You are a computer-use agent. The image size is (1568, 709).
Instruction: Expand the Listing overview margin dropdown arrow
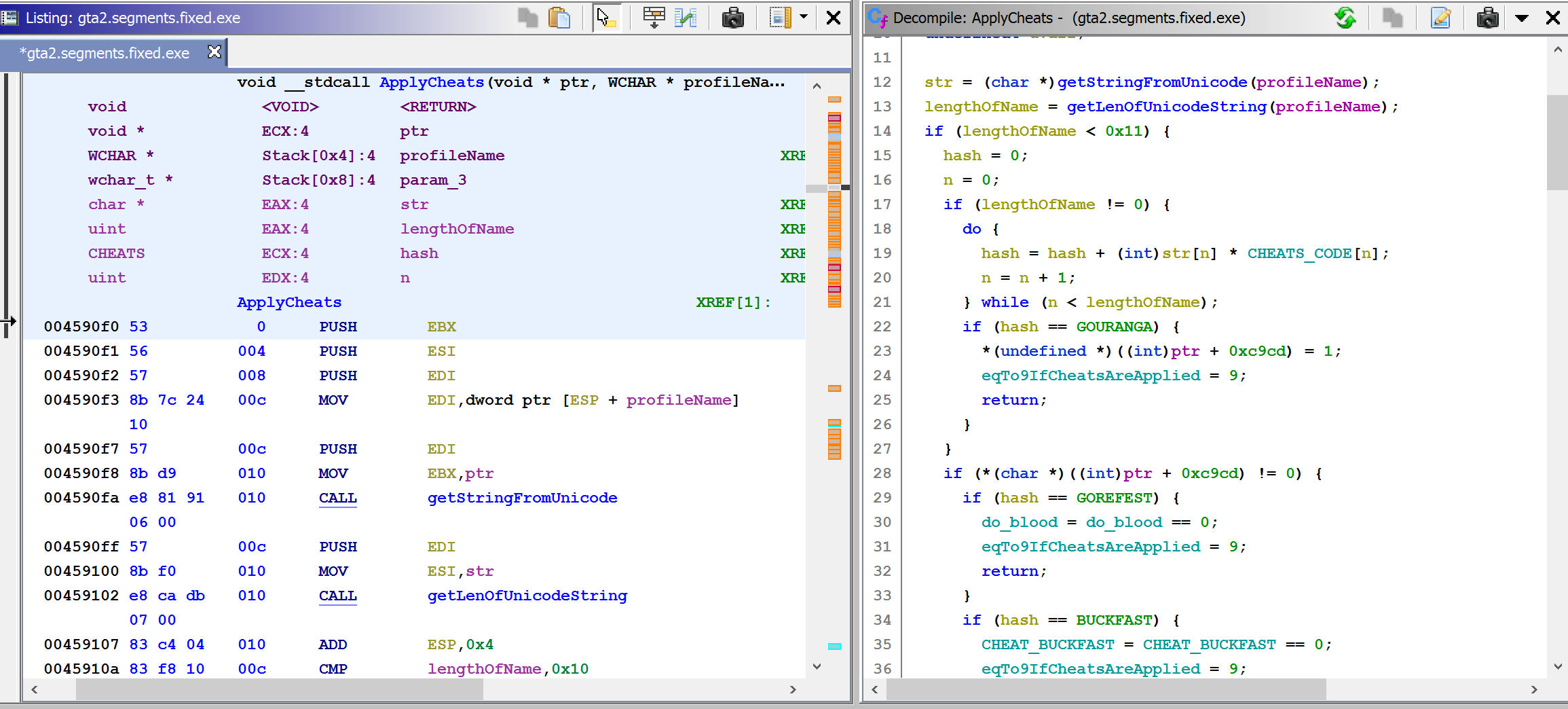[804, 18]
